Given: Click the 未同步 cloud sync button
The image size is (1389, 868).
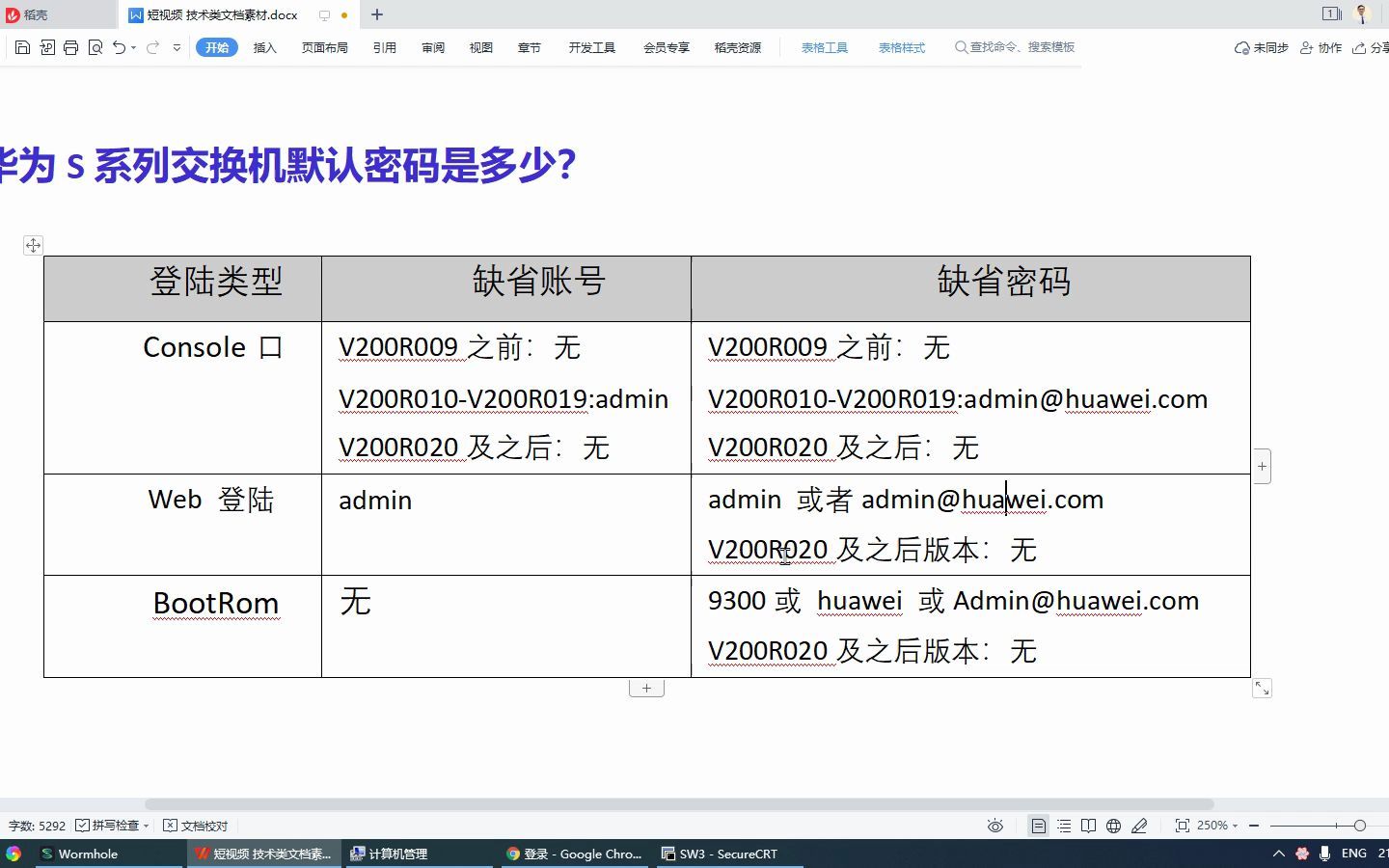Looking at the screenshot, I should [1262, 47].
